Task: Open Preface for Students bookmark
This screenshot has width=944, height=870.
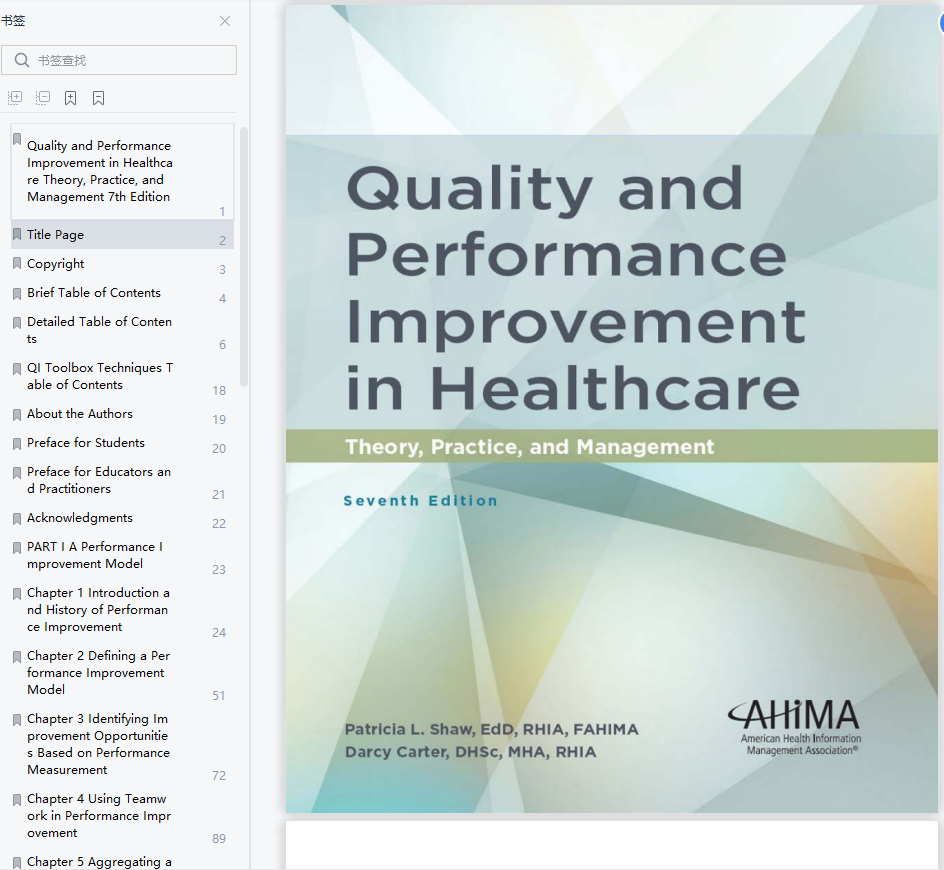Action: coord(122,443)
